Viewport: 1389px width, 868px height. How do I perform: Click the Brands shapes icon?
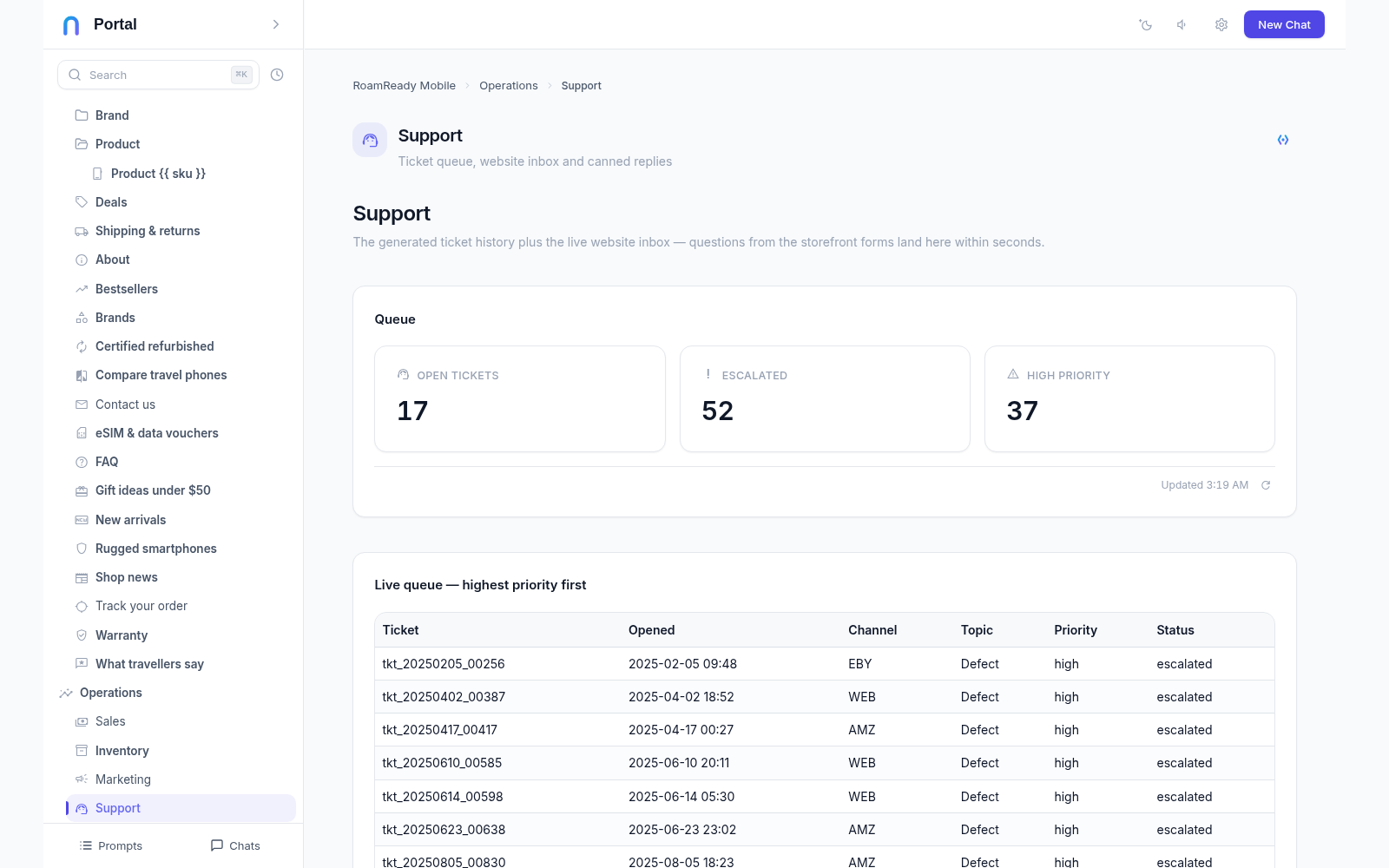pos(82,318)
